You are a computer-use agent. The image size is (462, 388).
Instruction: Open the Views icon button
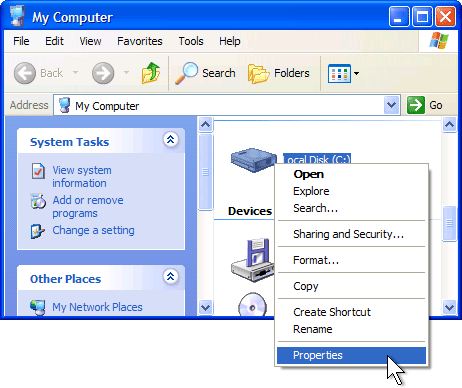[339, 73]
